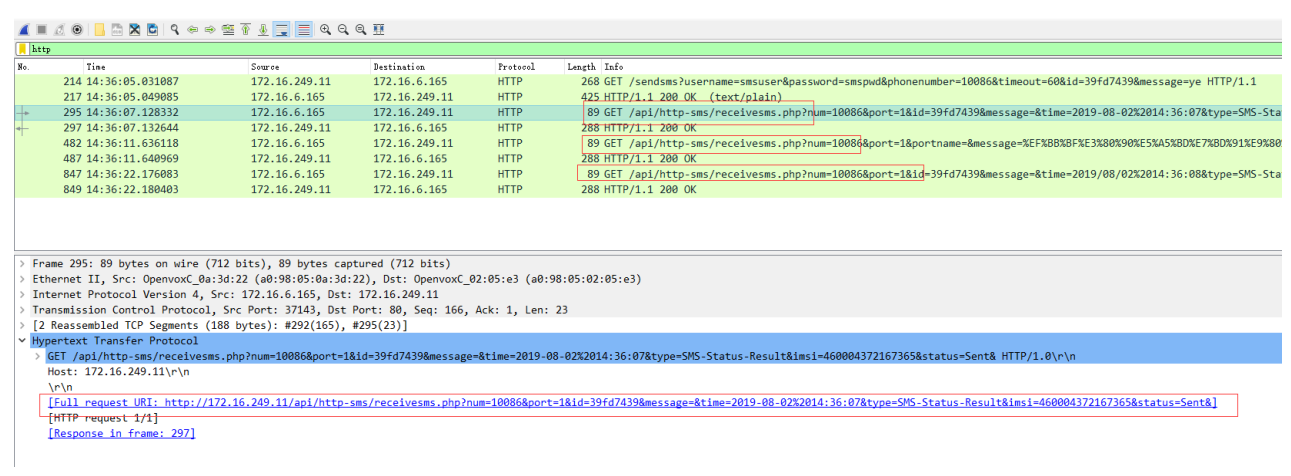Image resolution: width=1291 pixels, height=476 pixels.
Task: Start capturing packets with the shark fin icon
Action: click(24, 30)
